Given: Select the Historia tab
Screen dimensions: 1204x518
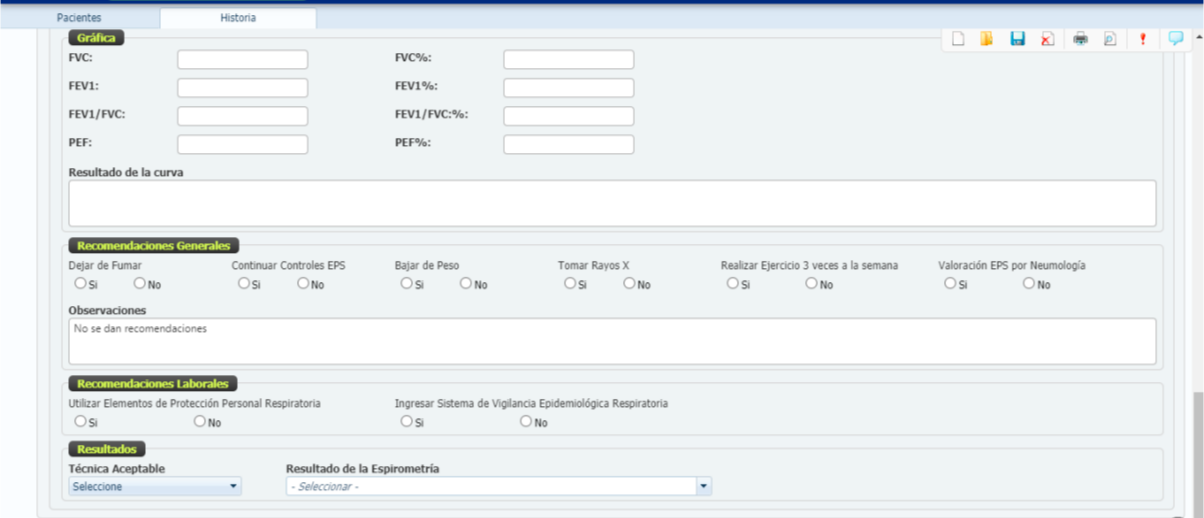Looking at the screenshot, I should pyautogui.click(x=238, y=18).
